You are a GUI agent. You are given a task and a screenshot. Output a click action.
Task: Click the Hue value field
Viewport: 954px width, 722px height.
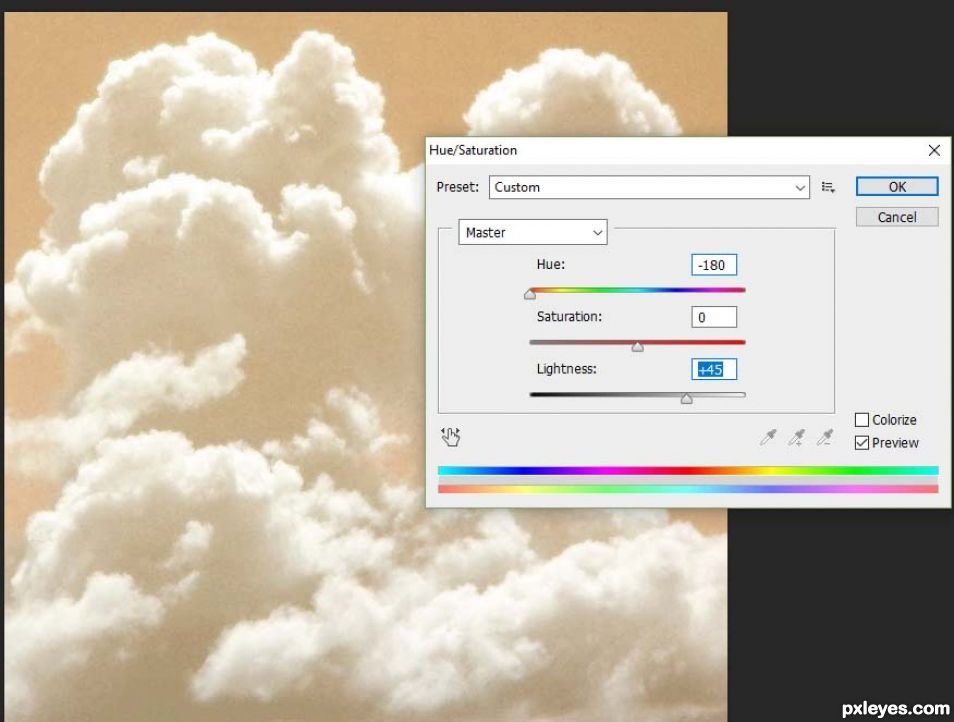(714, 265)
